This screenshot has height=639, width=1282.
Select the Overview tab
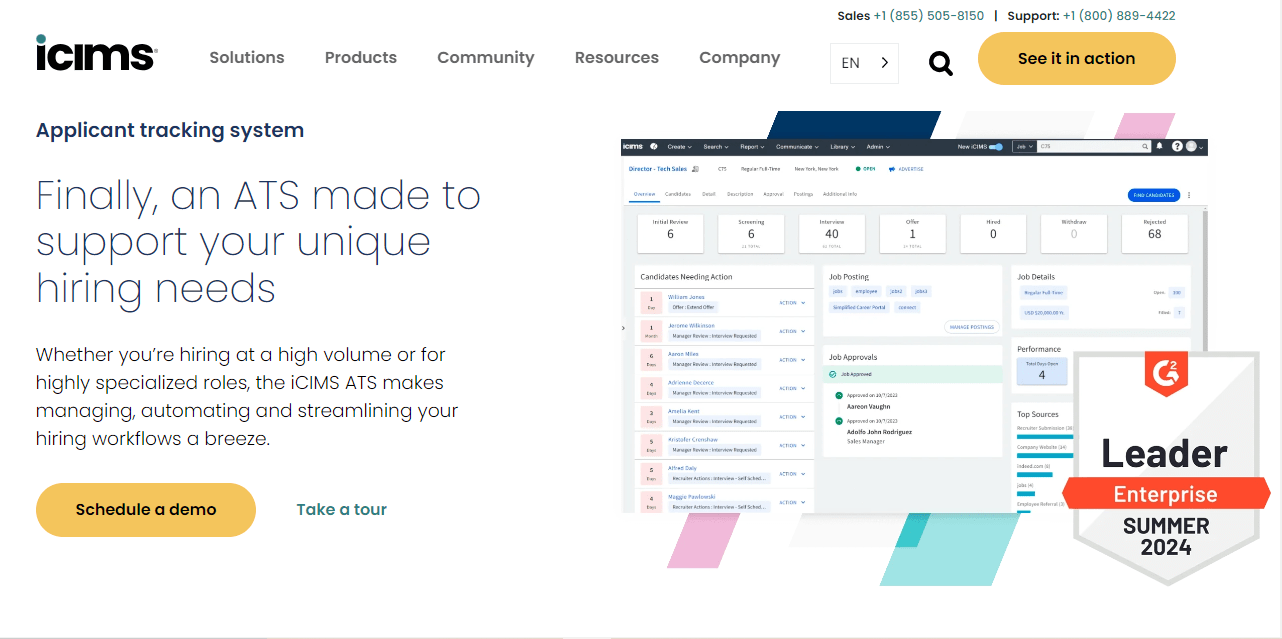pyautogui.click(x=644, y=194)
